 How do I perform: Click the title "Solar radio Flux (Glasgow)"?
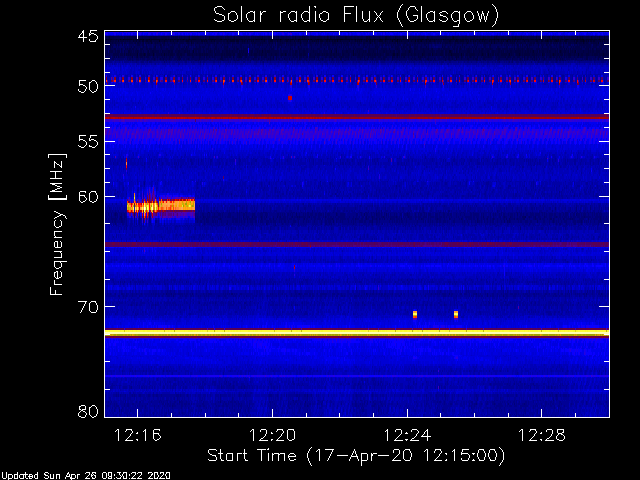tap(356, 16)
